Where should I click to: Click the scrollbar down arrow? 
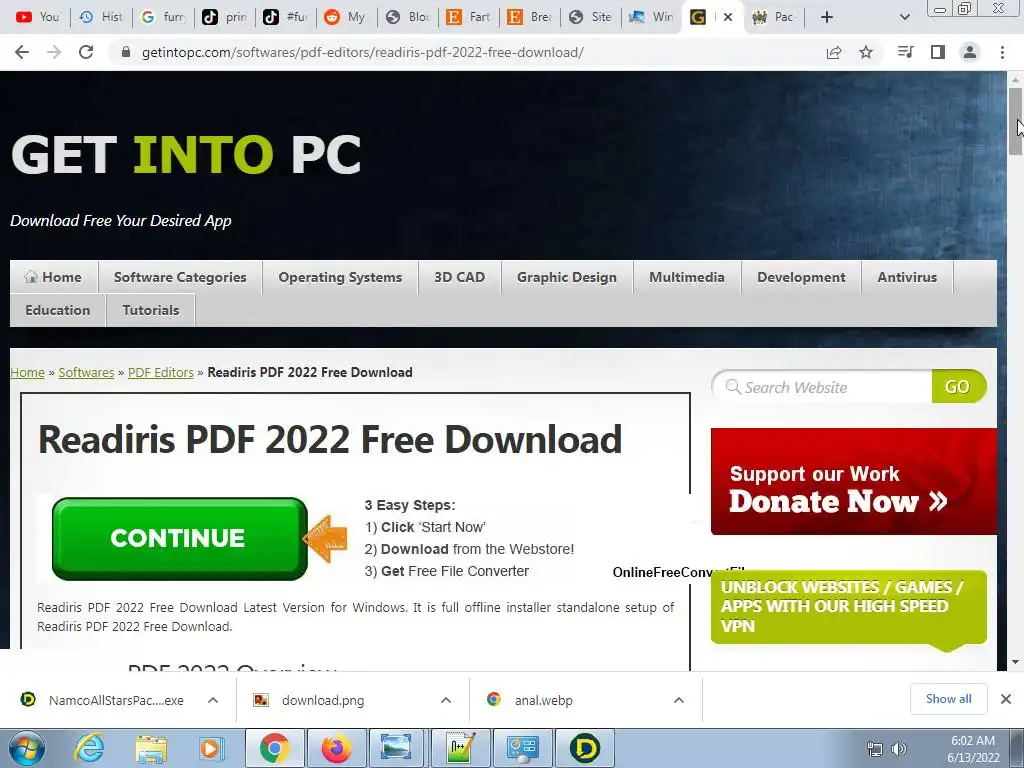tap(1015, 662)
